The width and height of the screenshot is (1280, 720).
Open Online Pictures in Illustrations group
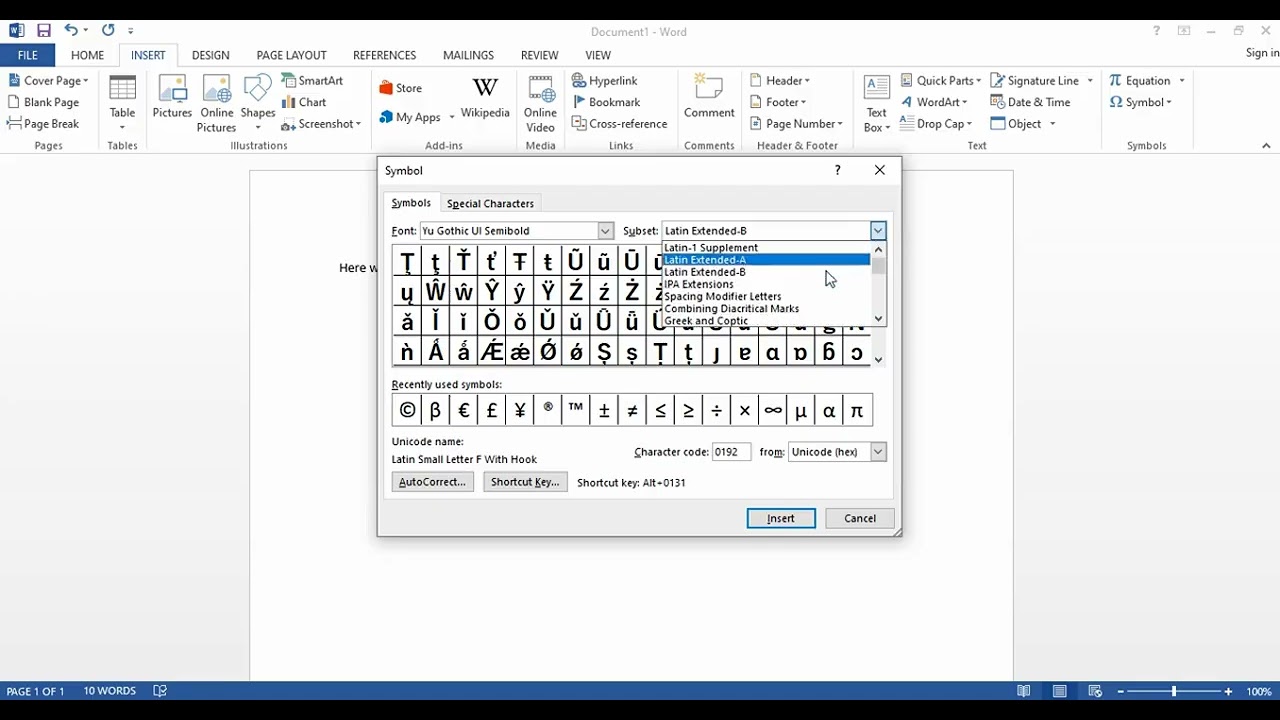click(216, 102)
